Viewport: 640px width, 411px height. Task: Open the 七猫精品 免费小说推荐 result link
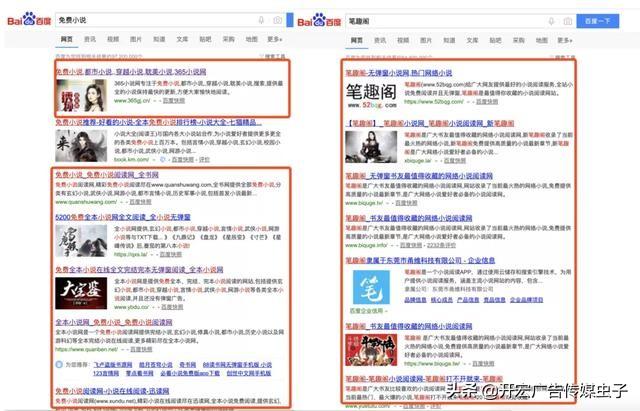158,122
